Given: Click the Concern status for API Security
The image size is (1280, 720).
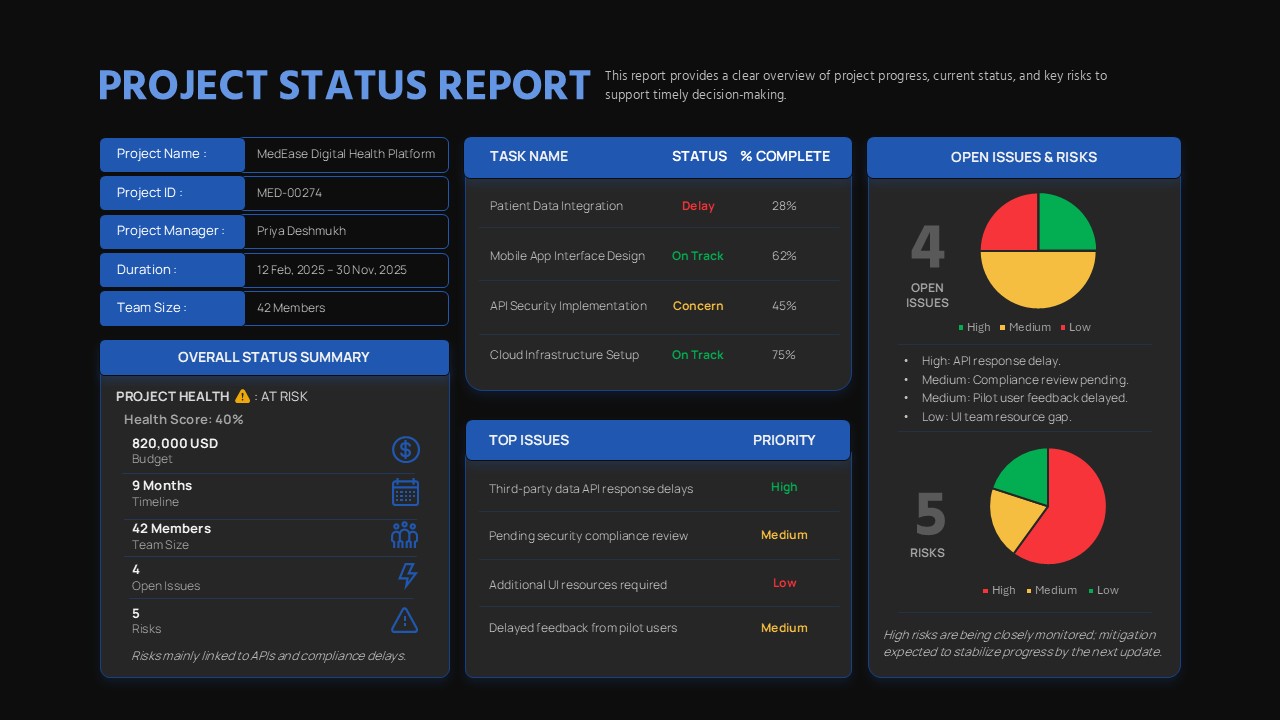Looking at the screenshot, I should [698, 306].
